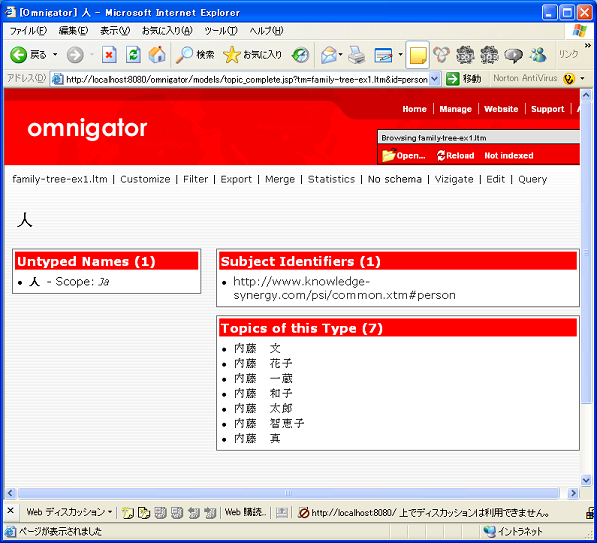Viewport: 597px width, 543px height.
Task: Click the vertical scrollbar down arrow
Action: click(586, 480)
